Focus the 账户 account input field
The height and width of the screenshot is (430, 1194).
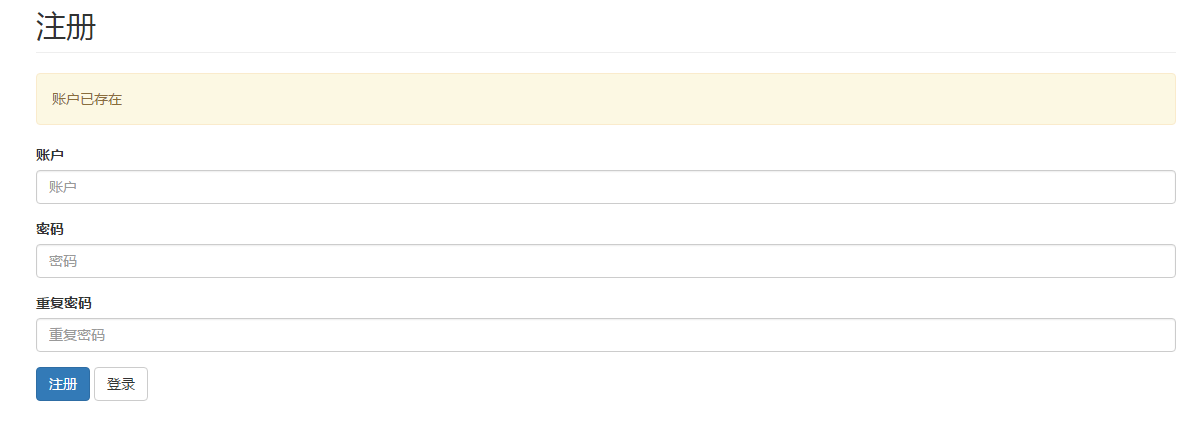(x=605, y=186)
